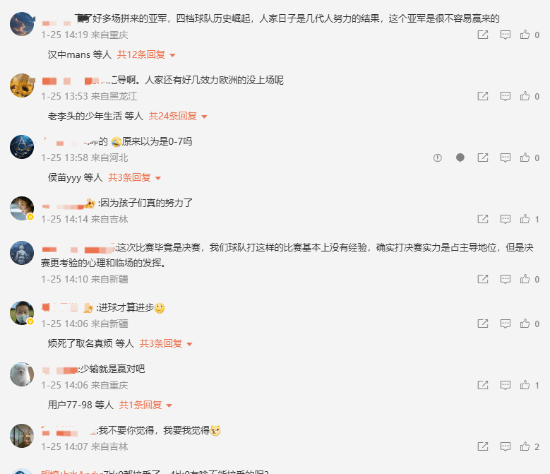Share the 13:53 comment from 黑龙江
Viewport: 550px width, 474px height.
click(x=483, y=96)
